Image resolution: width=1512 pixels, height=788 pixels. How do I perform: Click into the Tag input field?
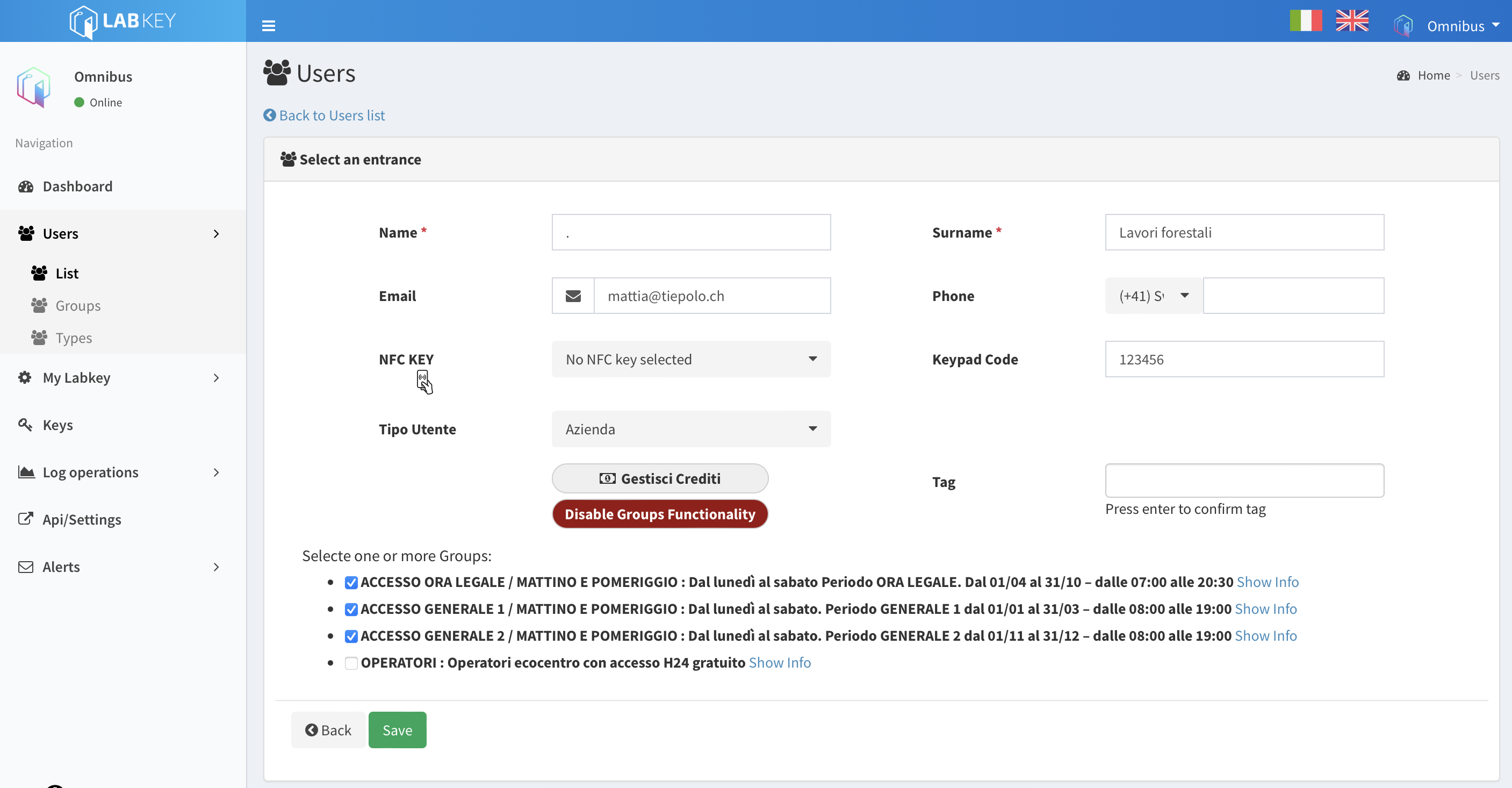point(1244,481)
